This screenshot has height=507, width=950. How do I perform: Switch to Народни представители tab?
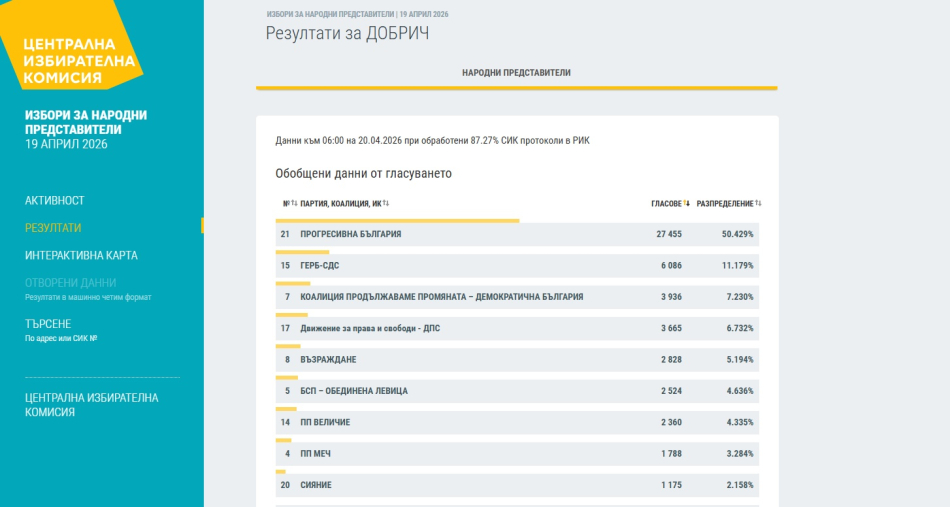tap(516, 73)
